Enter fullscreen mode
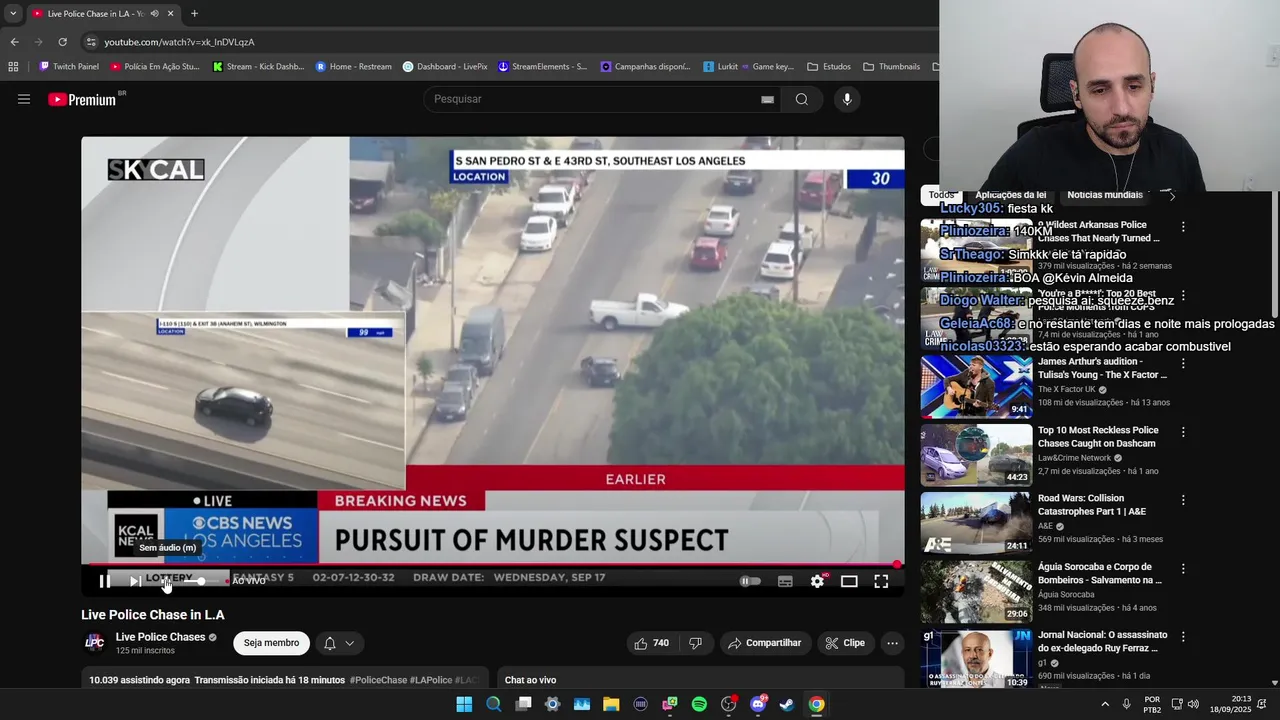The height and width of the screenshot is (720, 1280). click(x=881, y=581)
